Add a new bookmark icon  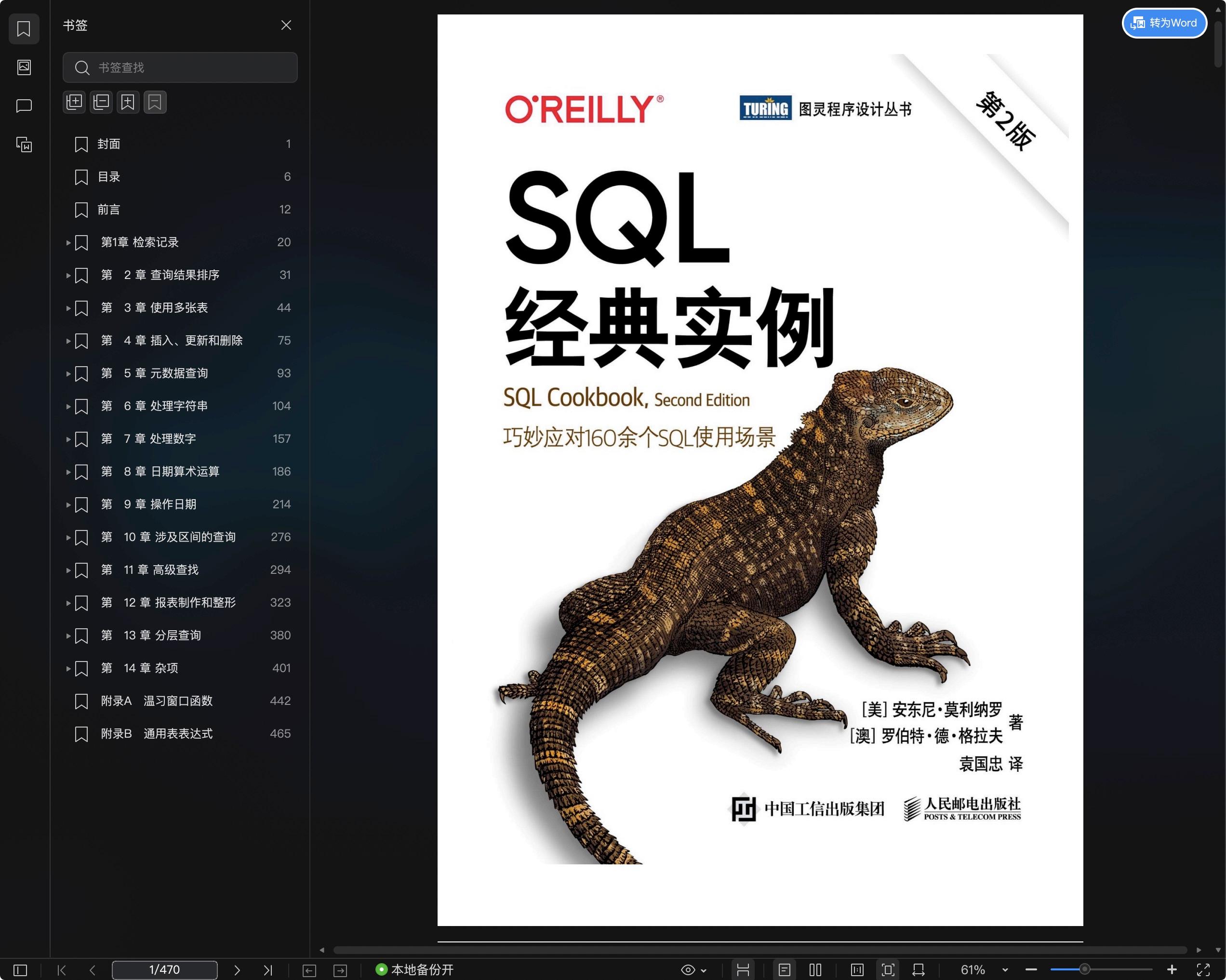click(x=128, y=102)
